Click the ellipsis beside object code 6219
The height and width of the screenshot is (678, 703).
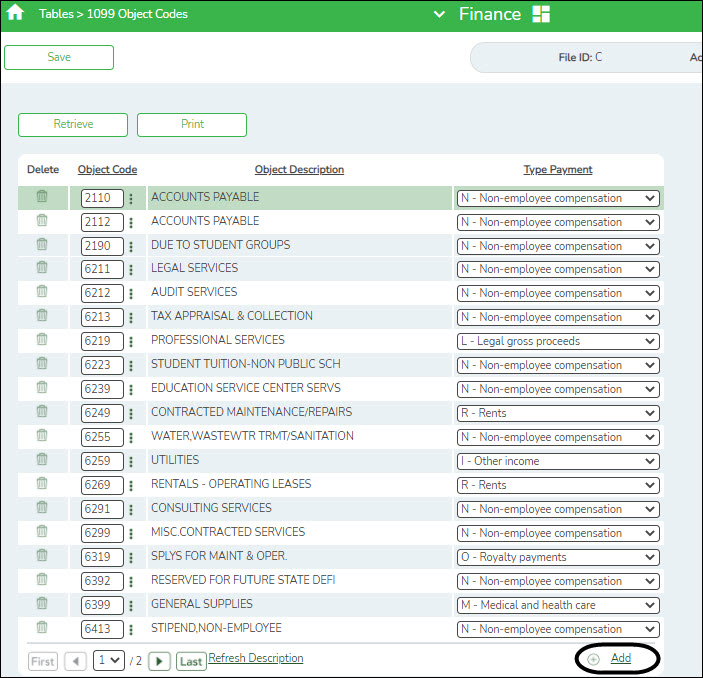pos(131,341)
